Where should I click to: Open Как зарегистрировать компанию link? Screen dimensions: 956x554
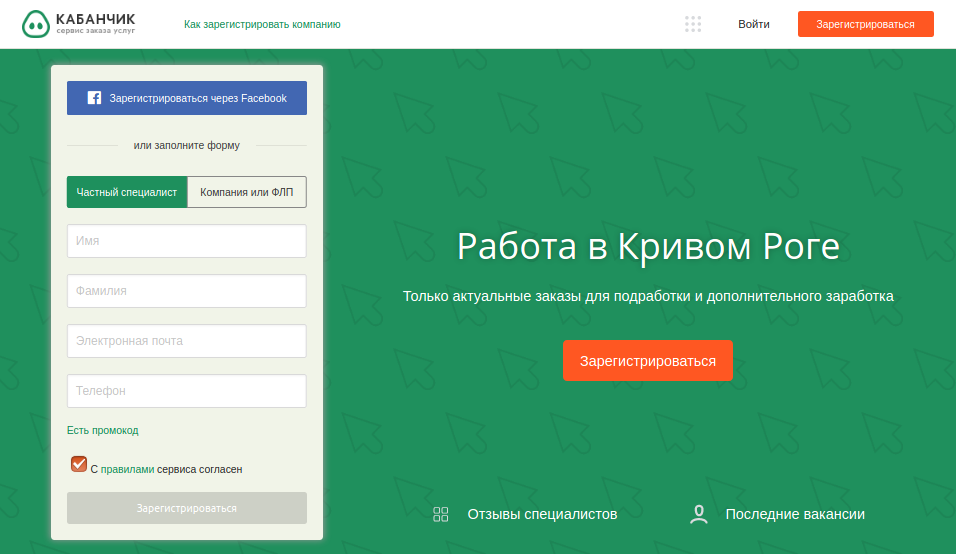pos(262,24)
